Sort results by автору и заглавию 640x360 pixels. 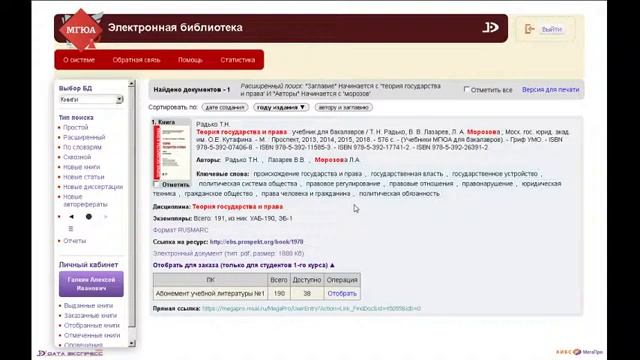343,107
